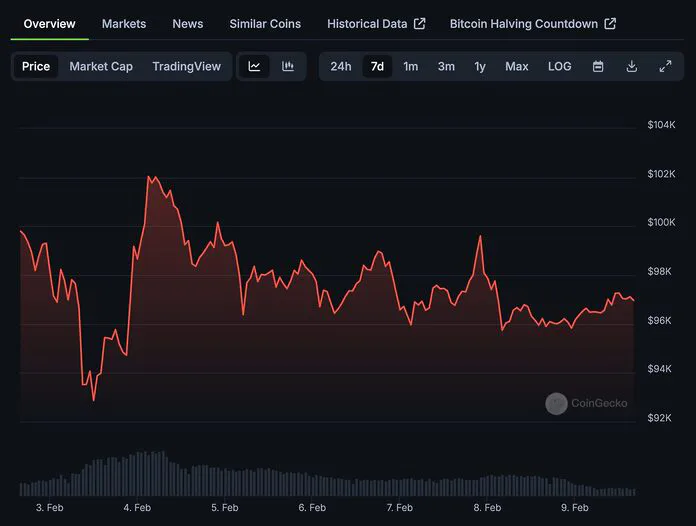Open the Overview tab
The height and width of the screenshot is (526, 696).
tap(49, 24)
